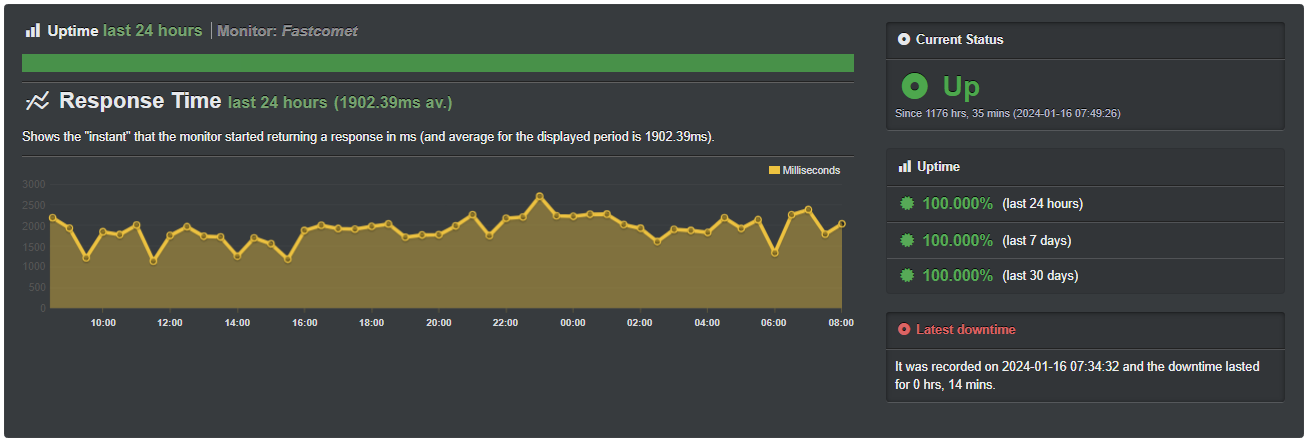Screen dimensions: 1308x441
Task: Click the bar chart icon beside Uptime heading
Action: coord(33,31)
